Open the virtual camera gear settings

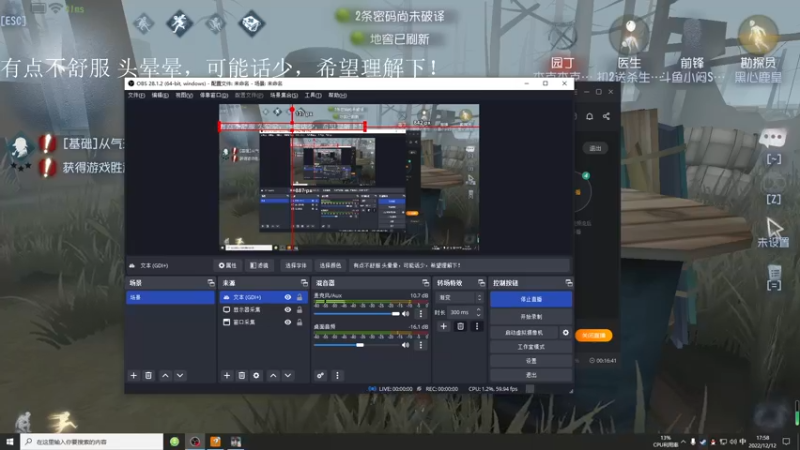565,333
